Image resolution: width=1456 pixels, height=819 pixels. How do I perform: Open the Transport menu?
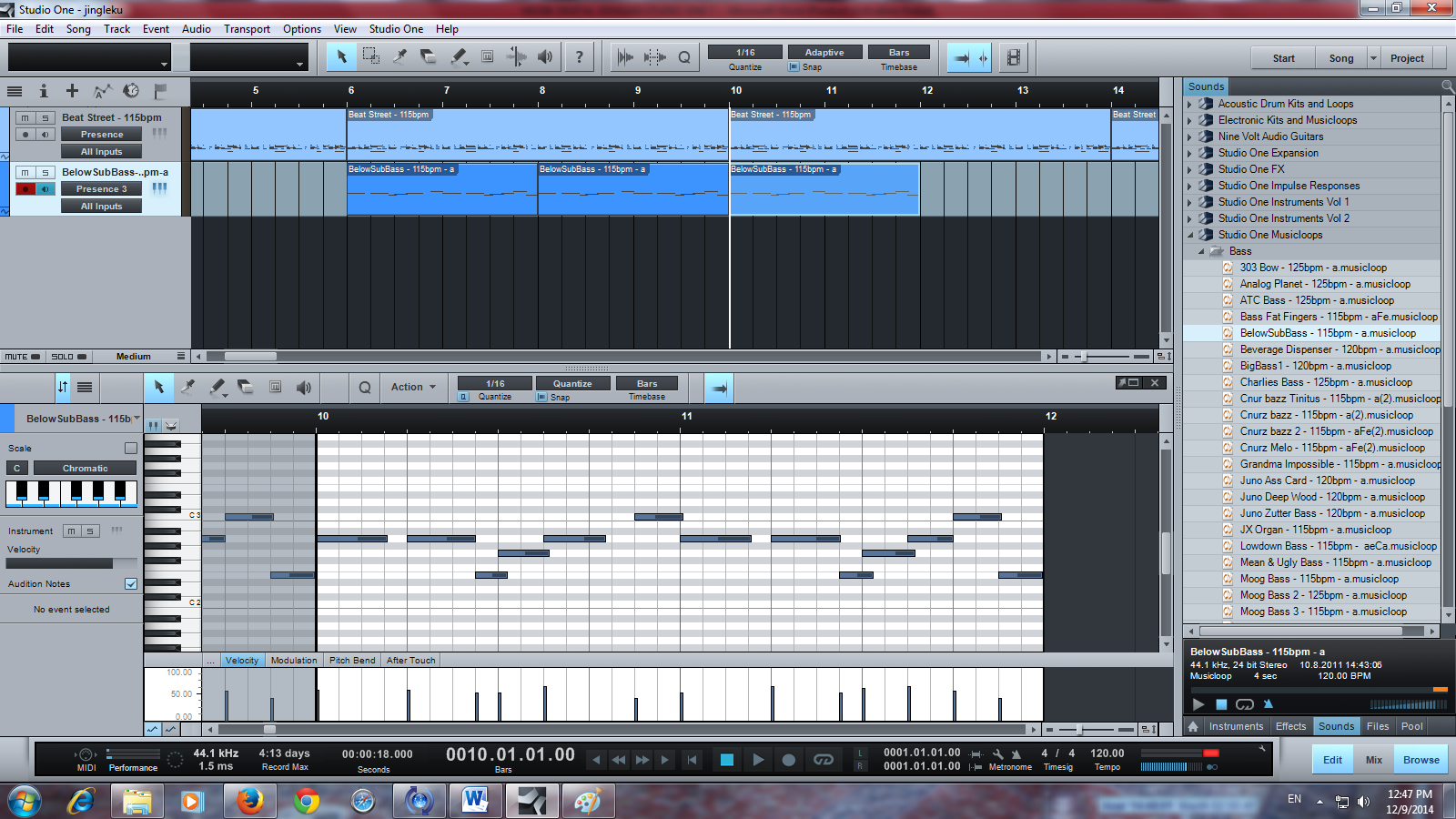click(x=247, y=29)
